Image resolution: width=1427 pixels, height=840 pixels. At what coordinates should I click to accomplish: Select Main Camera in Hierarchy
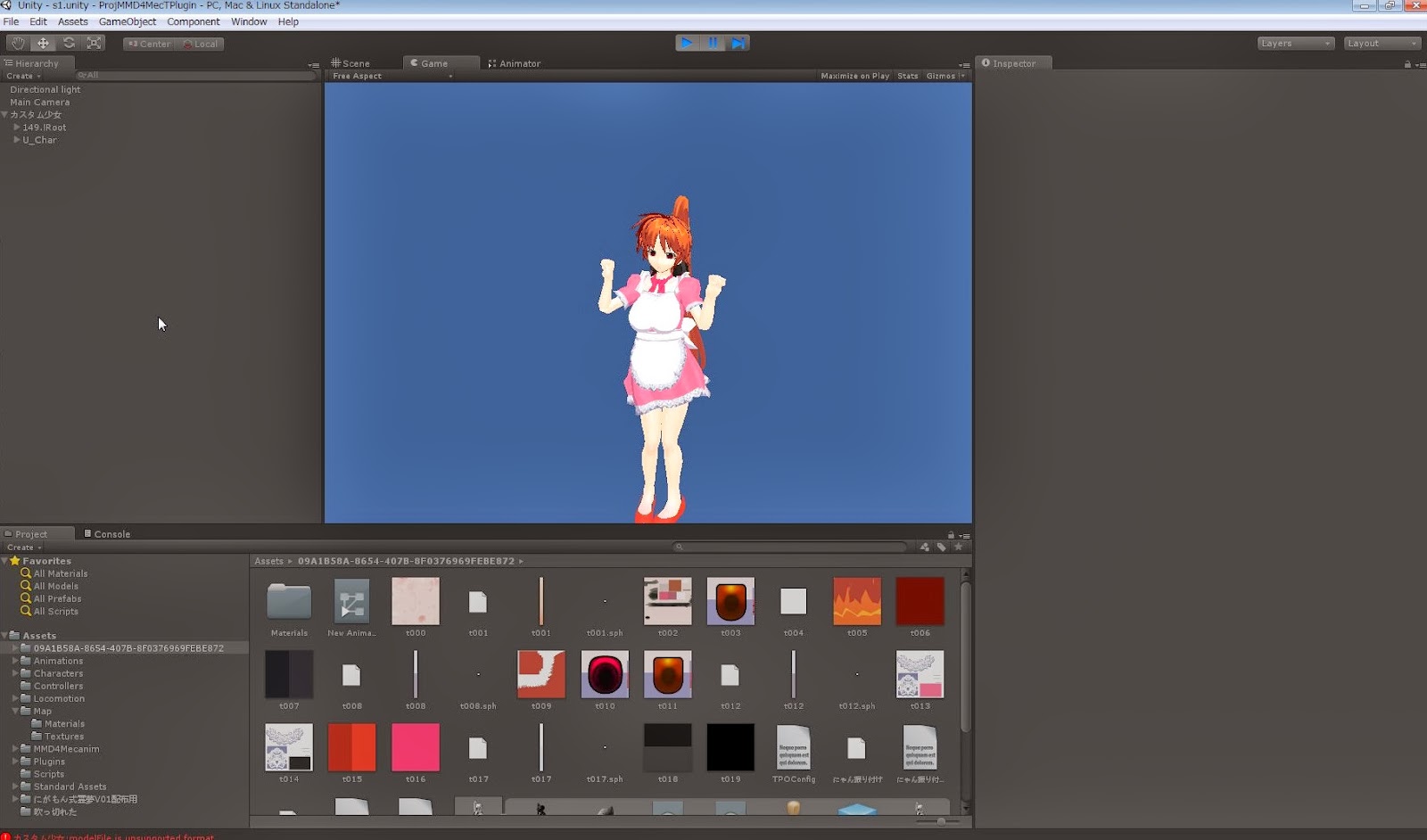tap(39, 102)
